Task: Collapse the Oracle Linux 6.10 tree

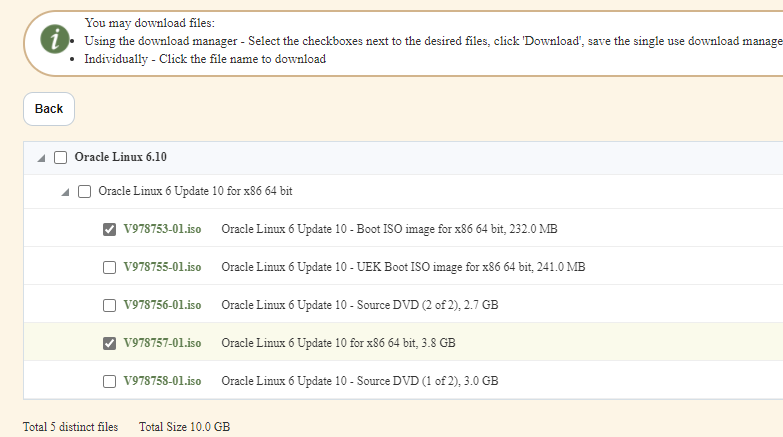Action: pyautogui.click(x=41, y=158)
